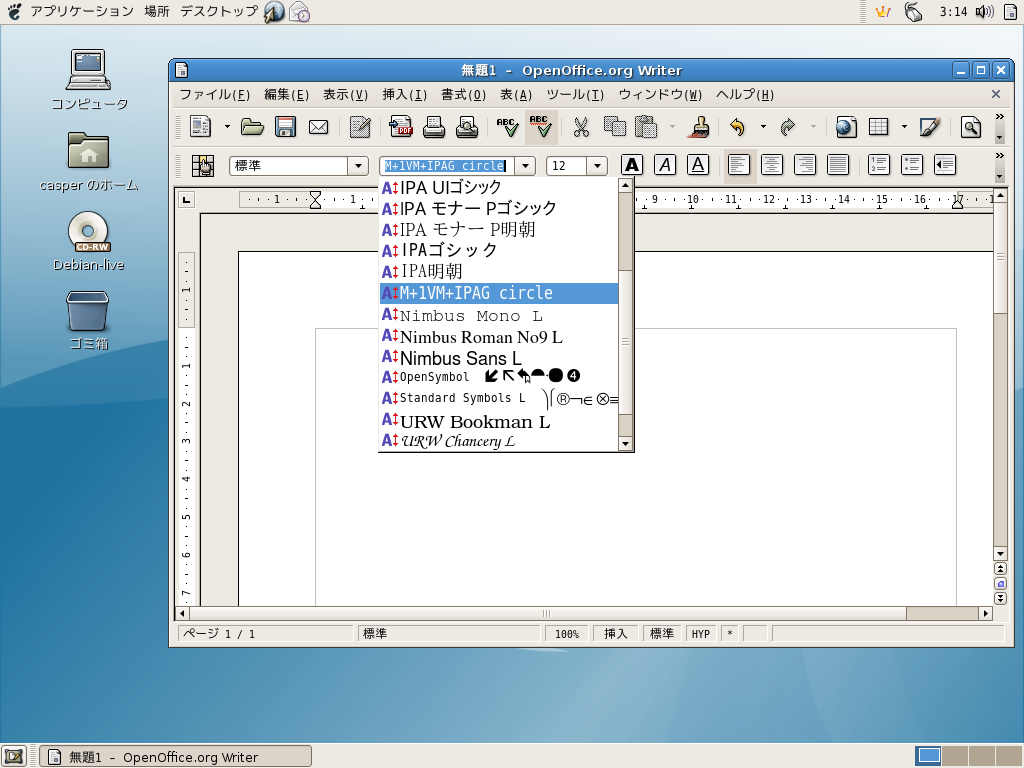Open the page preview icon

tap(466, 127)
